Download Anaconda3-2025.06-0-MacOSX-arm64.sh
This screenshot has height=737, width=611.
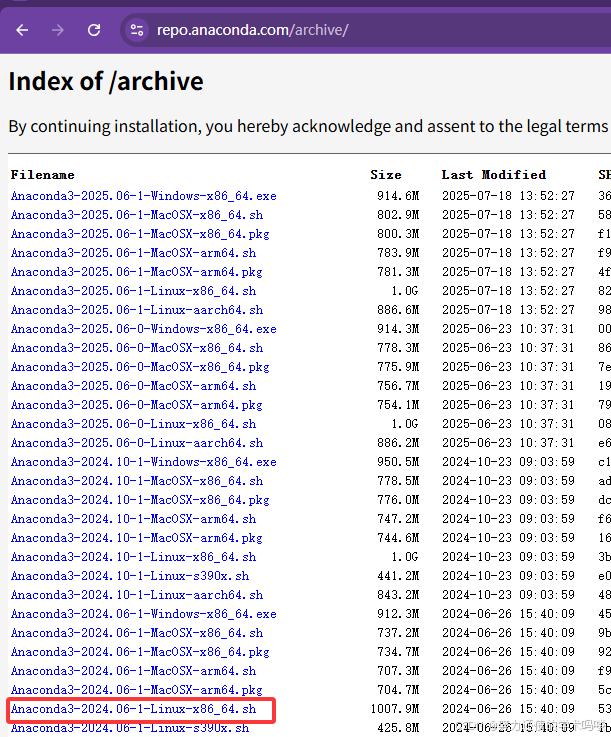coord(133,386)
